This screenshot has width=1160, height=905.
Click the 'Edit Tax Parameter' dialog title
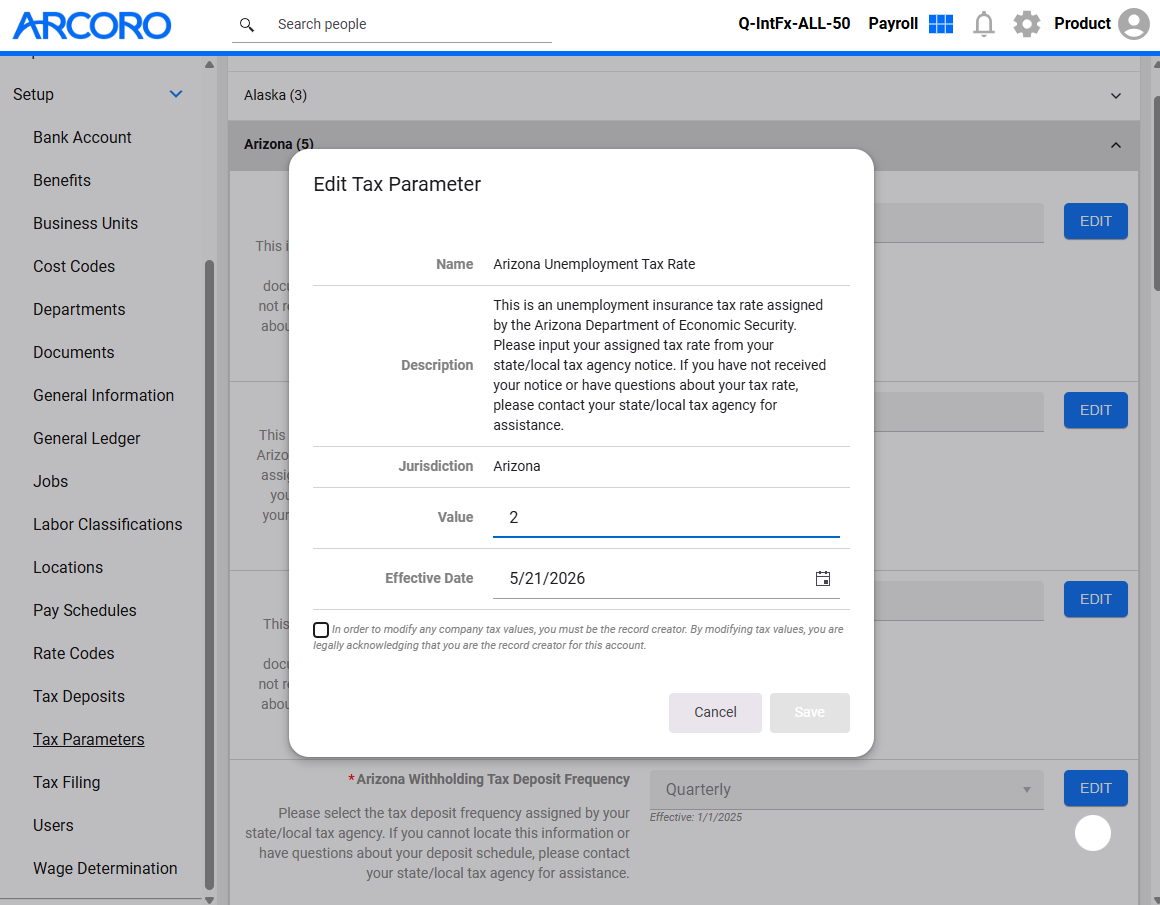coord(397,184)
